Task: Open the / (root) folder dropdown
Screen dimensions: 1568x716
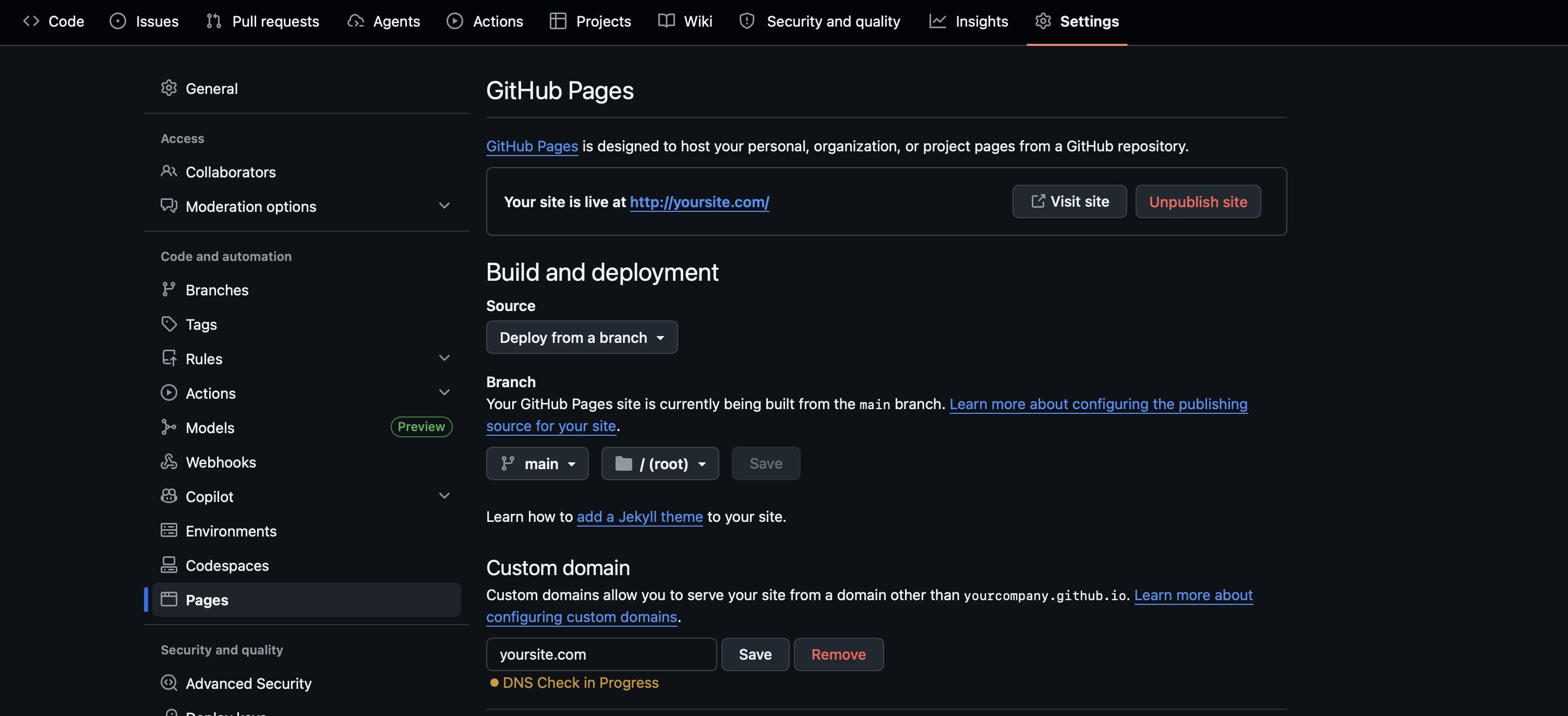Action: pos(660,464)
